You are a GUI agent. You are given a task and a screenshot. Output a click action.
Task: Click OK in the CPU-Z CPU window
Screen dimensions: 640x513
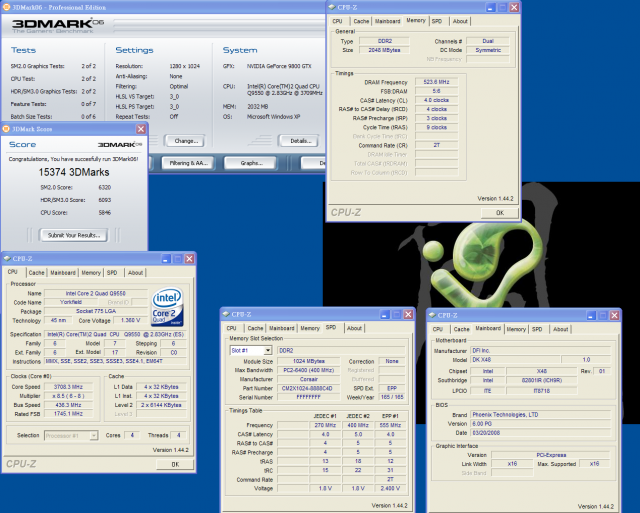tap(175, 464)
